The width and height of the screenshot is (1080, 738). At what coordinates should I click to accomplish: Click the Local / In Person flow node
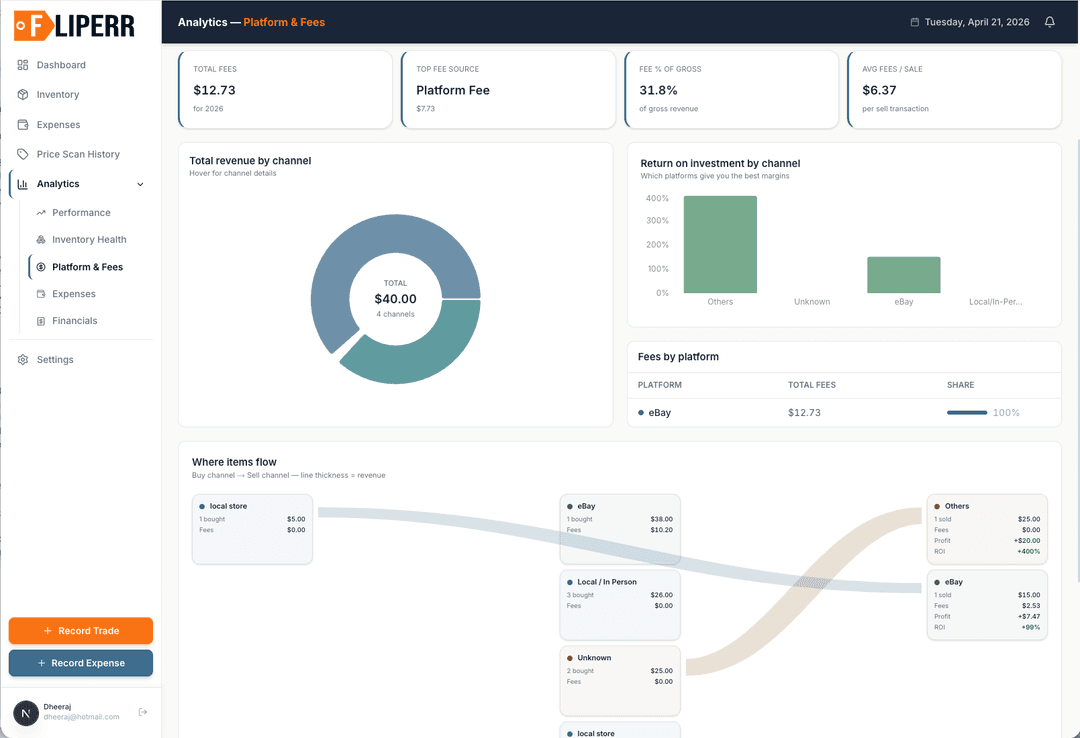click(x=620, y=605)
